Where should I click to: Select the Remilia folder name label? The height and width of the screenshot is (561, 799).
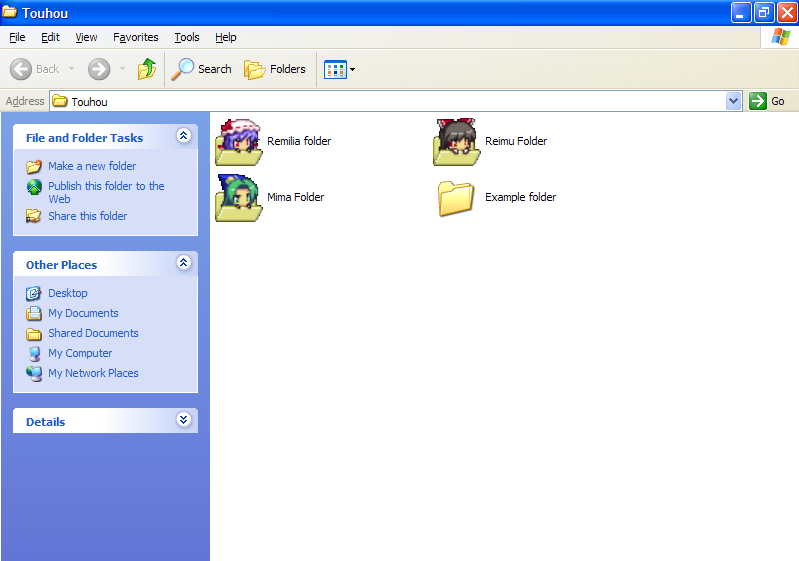click(x=299, y=141)
